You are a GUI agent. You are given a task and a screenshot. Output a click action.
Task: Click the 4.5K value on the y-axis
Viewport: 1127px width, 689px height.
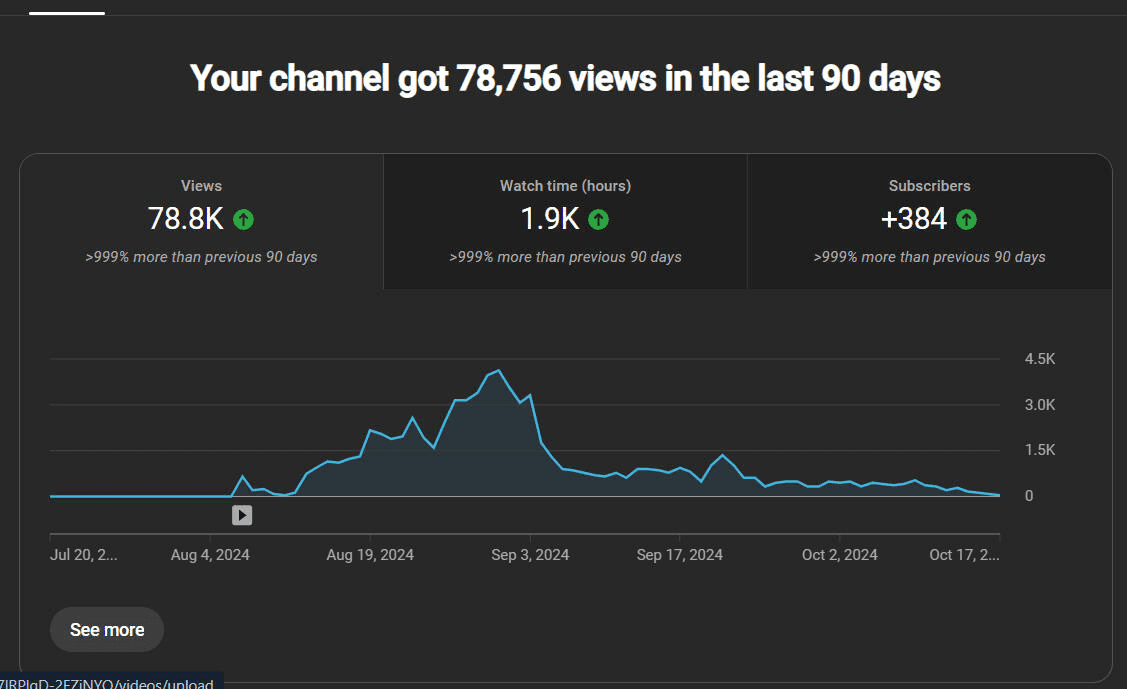[1039, 358]
